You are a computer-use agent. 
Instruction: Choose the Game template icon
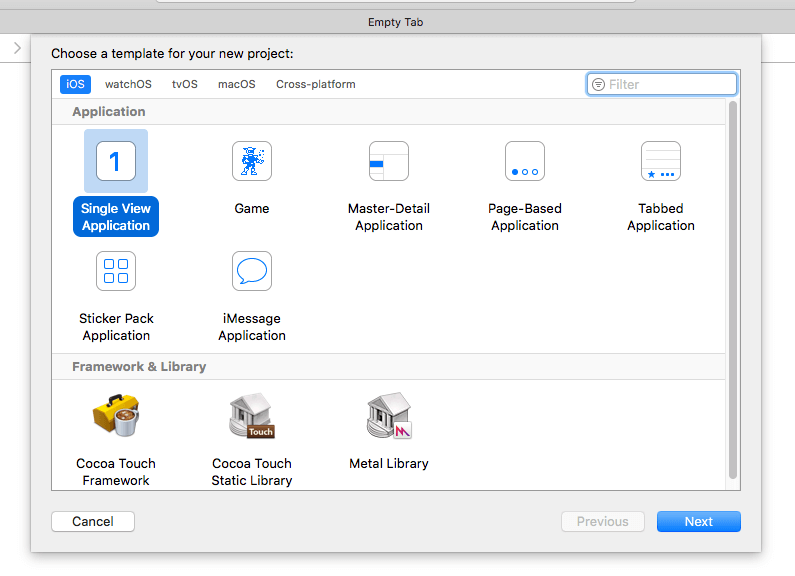click(252, 161)
